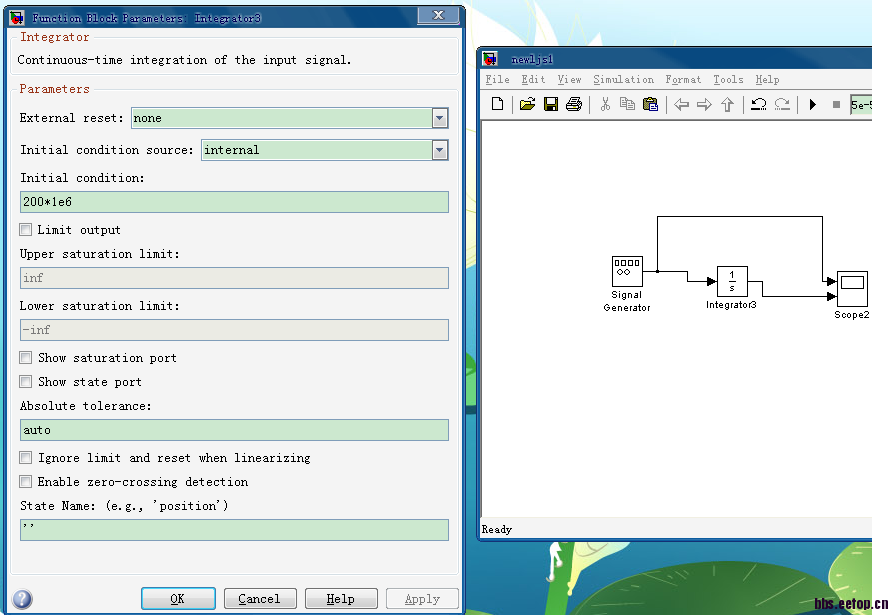
Task: Click the help question mark icon in dialog
Action: coord(22,598)
